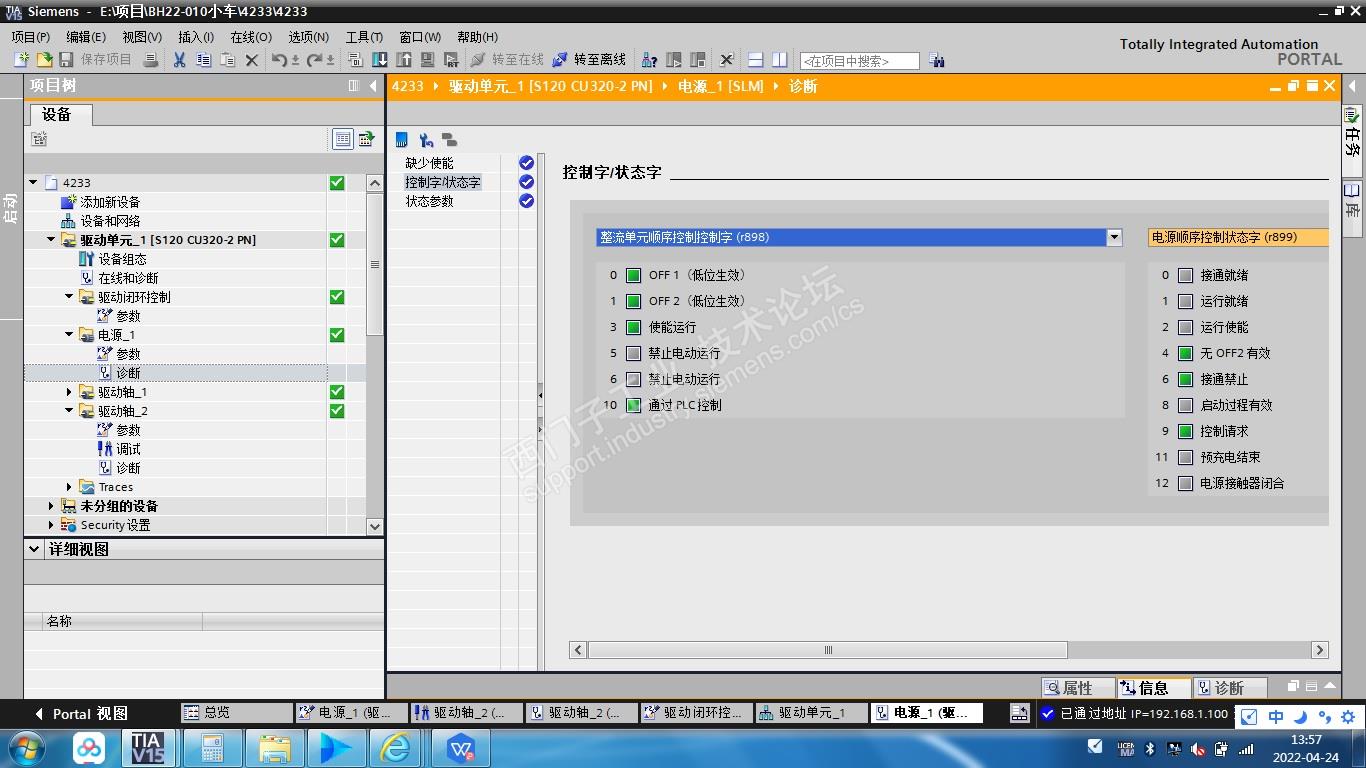
Task: Open the 在线(O) menu
Action: pos(250,37)
